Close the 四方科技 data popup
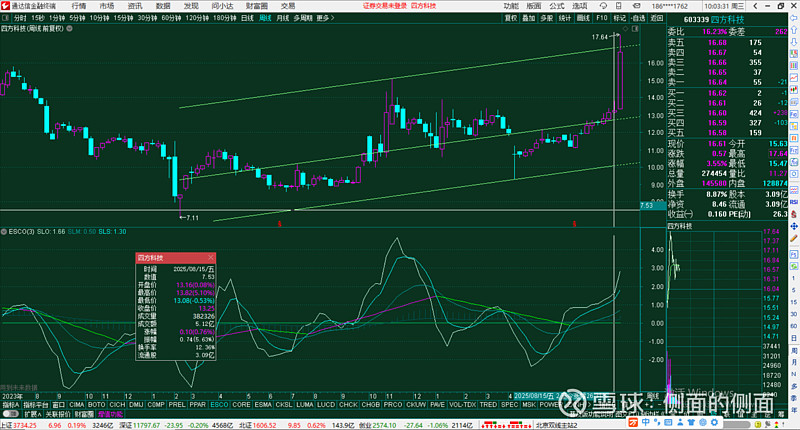The height and width of the screenshot is (430, 800). [210, 258]
